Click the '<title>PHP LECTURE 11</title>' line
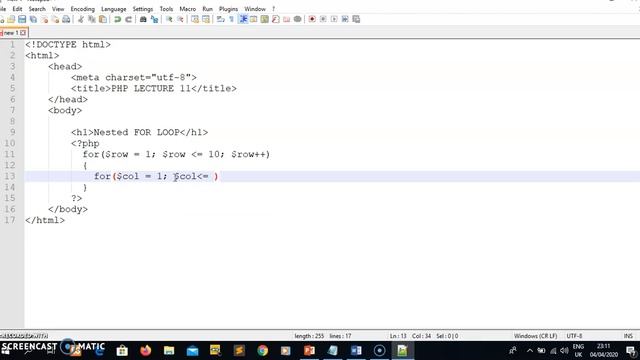The height and width of the screenshot is (360, 640). pos(153,89)
